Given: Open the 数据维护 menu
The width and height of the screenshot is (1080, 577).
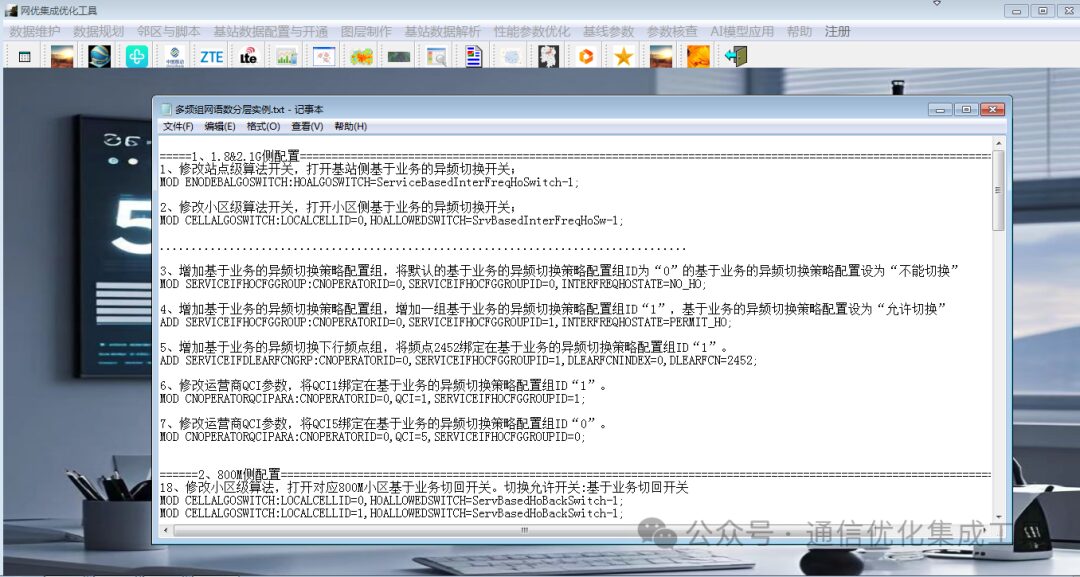Looking at the screenshot, I should coord(34,32).
